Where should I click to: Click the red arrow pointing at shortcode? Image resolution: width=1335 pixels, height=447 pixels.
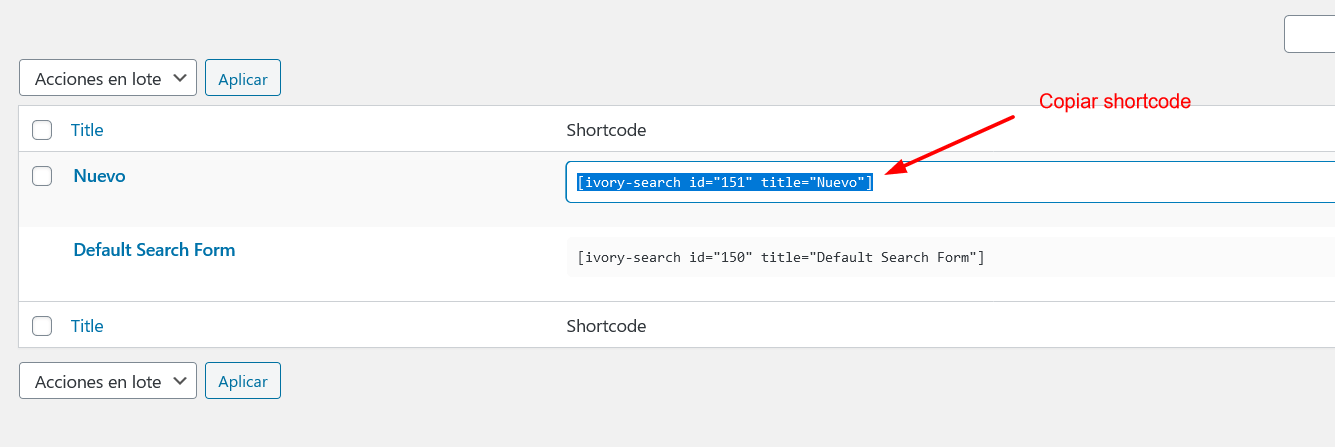coord(950,145)
